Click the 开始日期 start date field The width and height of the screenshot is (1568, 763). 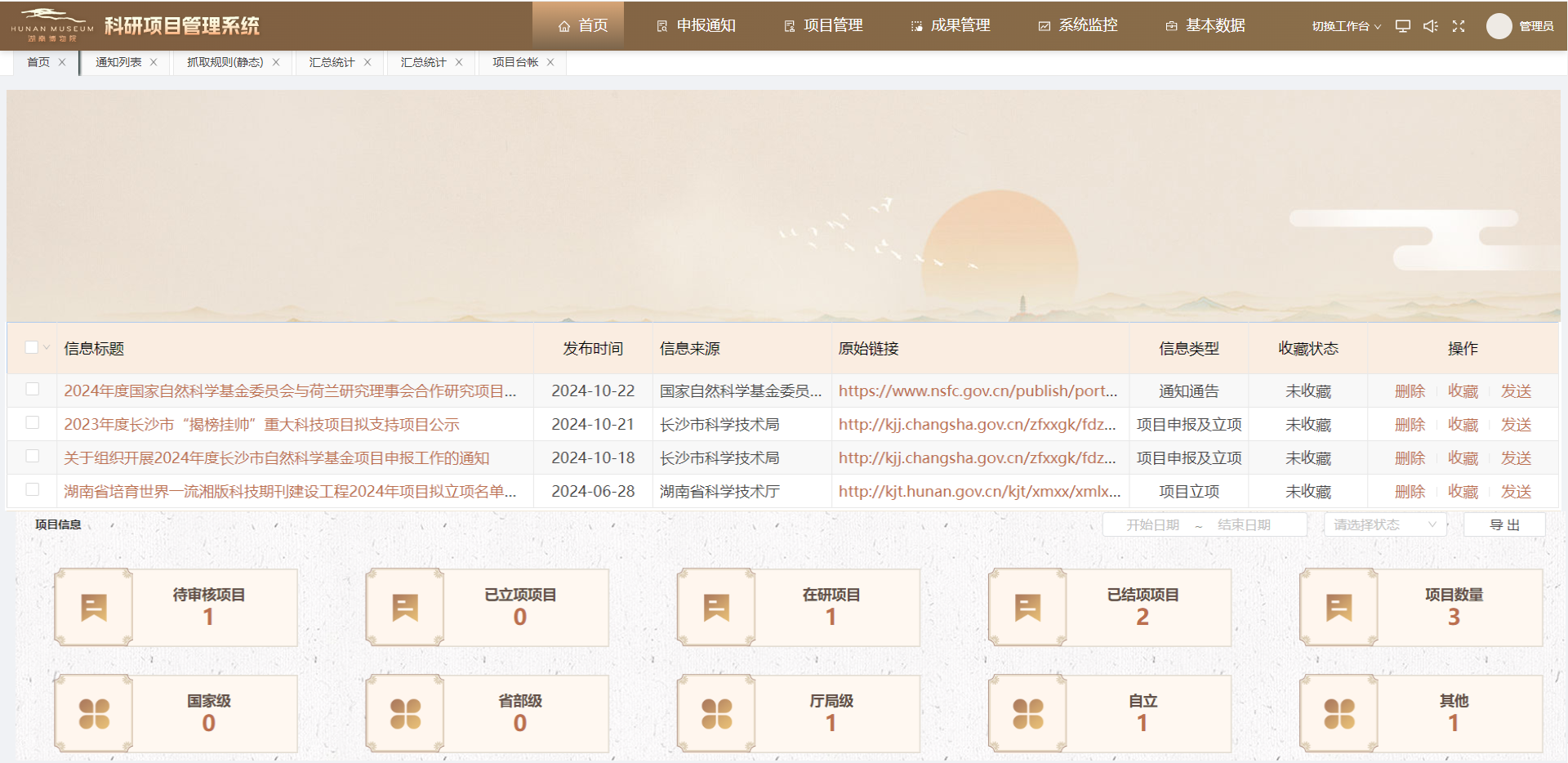(1152, 524)
